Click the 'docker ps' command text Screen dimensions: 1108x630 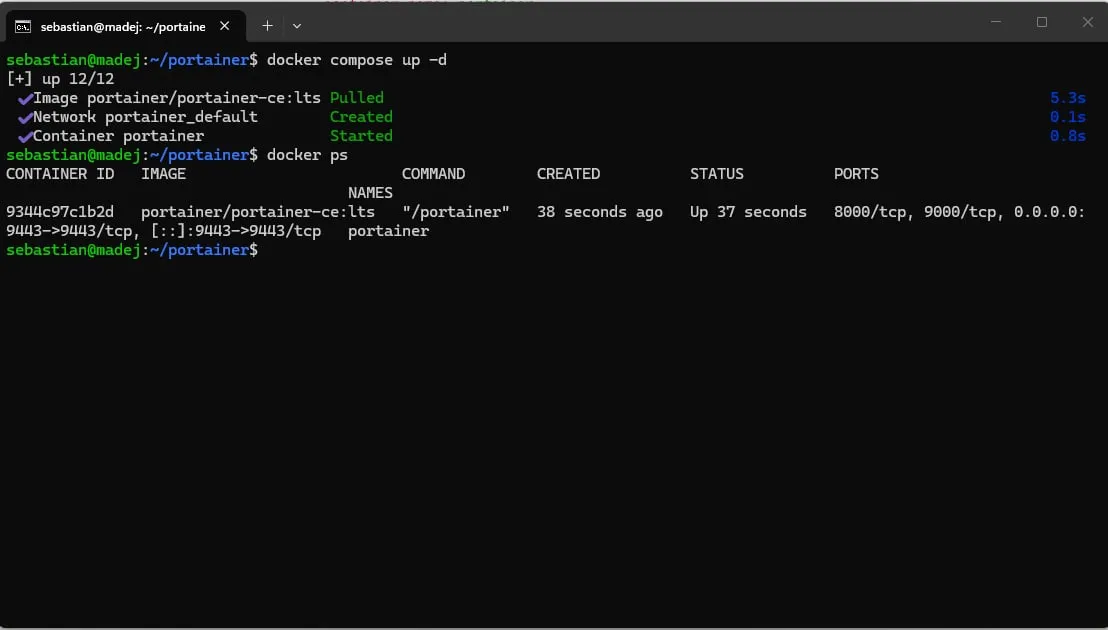[307, 155]
